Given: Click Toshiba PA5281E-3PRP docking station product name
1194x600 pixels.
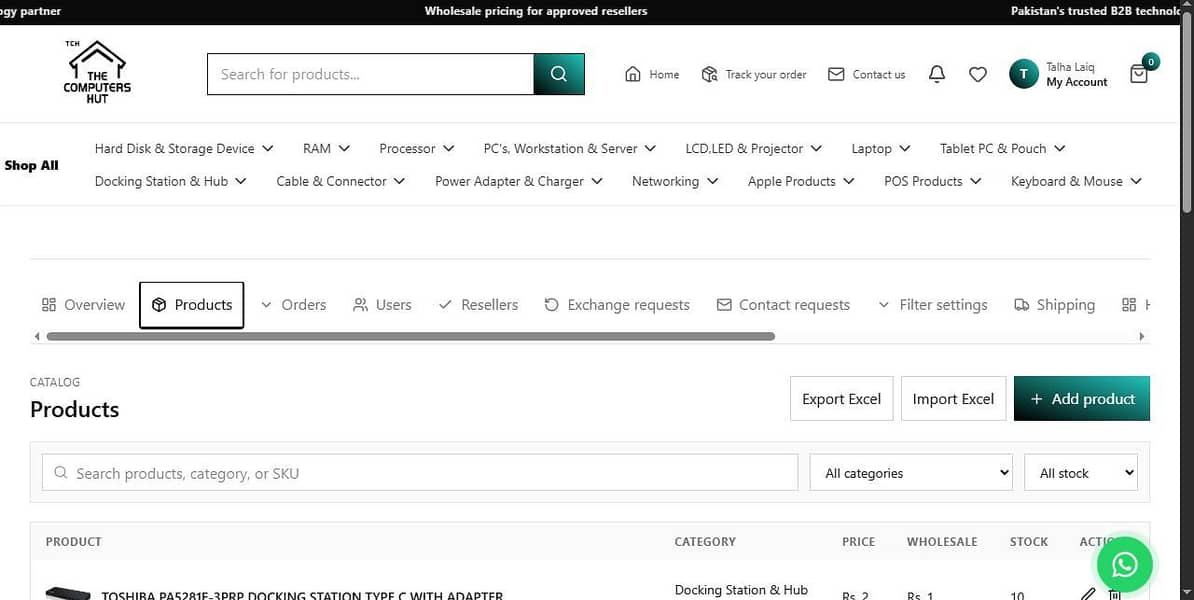Looking at the screenshot, I should (x=302, y=595).
